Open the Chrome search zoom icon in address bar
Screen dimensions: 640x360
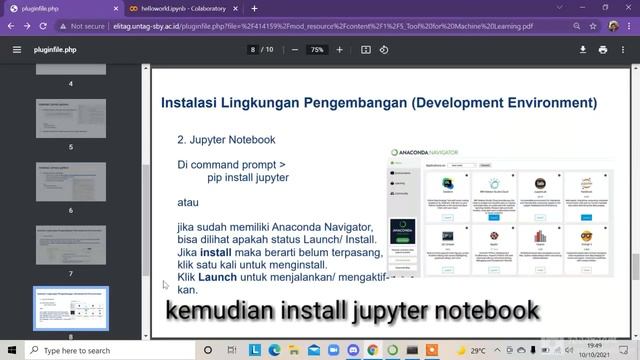[576, 26]
